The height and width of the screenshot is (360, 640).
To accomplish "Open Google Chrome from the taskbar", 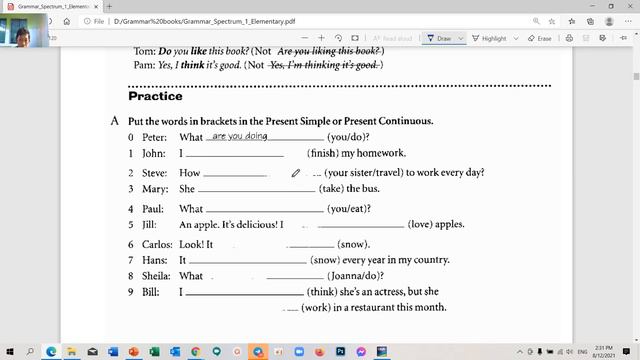I will (x=196, y=351).
